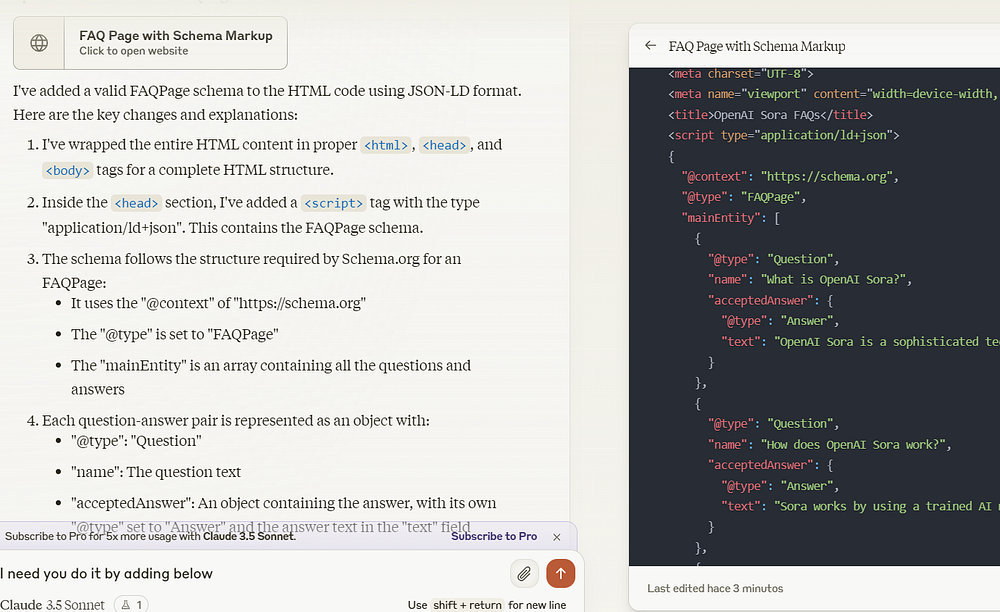Click the OpenAI Sora FAQs title line in code
Screen dimensions: 1000x612
[770, 114]
